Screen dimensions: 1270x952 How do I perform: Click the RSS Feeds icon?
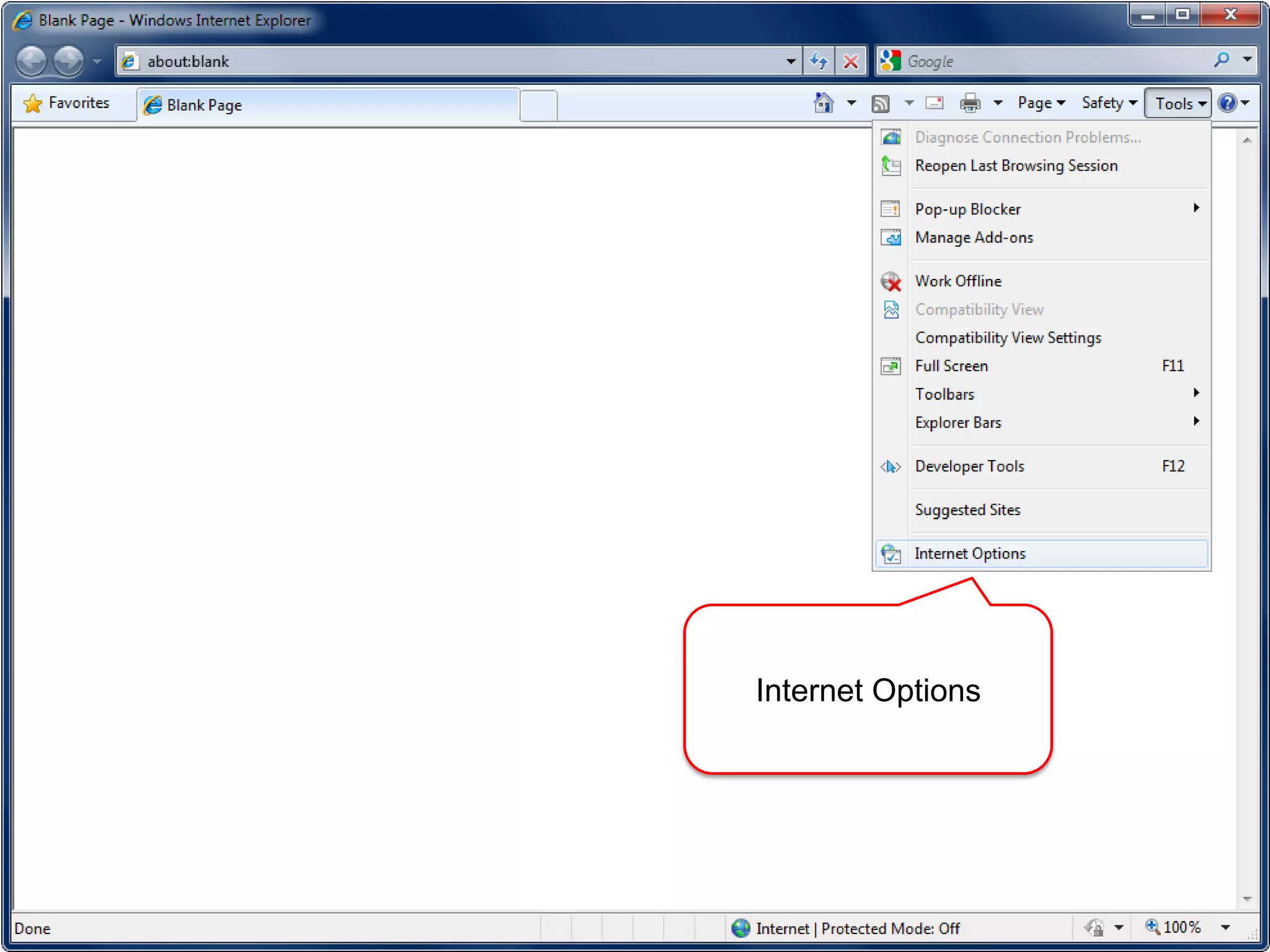coord(881,104)
